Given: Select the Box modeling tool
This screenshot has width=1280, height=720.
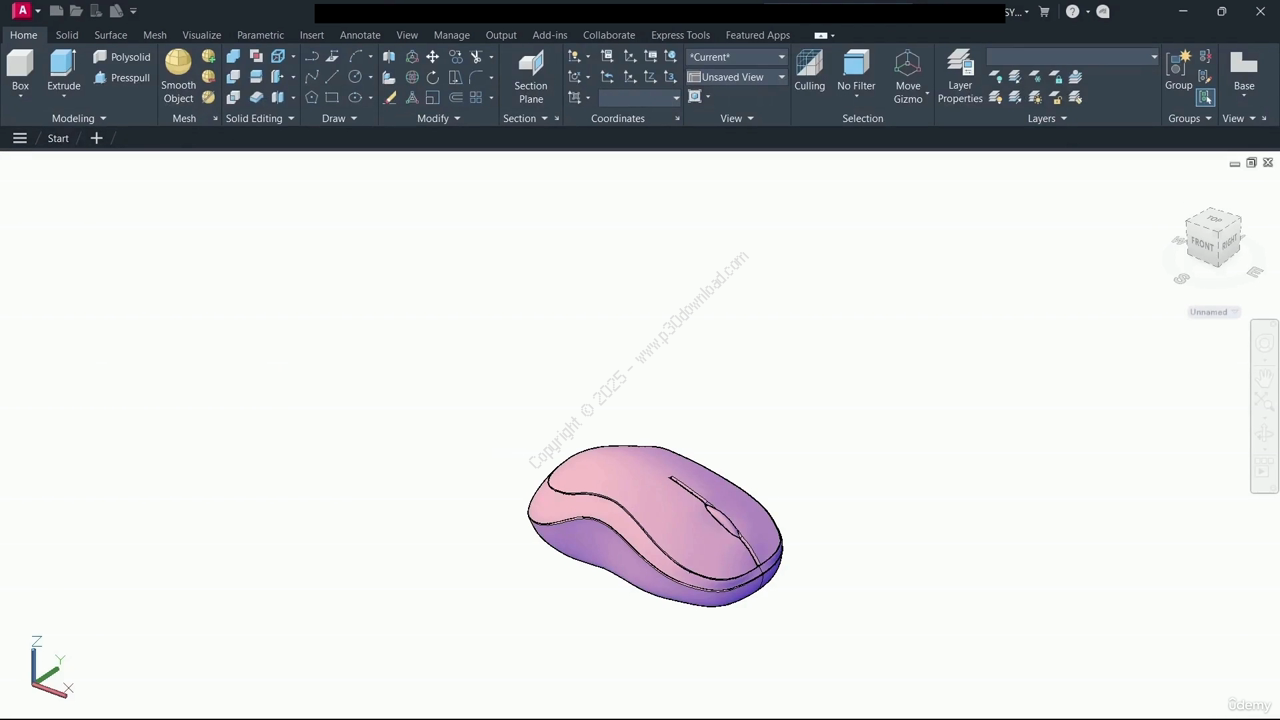Looking at the screenshot, I should pos(20,68).
